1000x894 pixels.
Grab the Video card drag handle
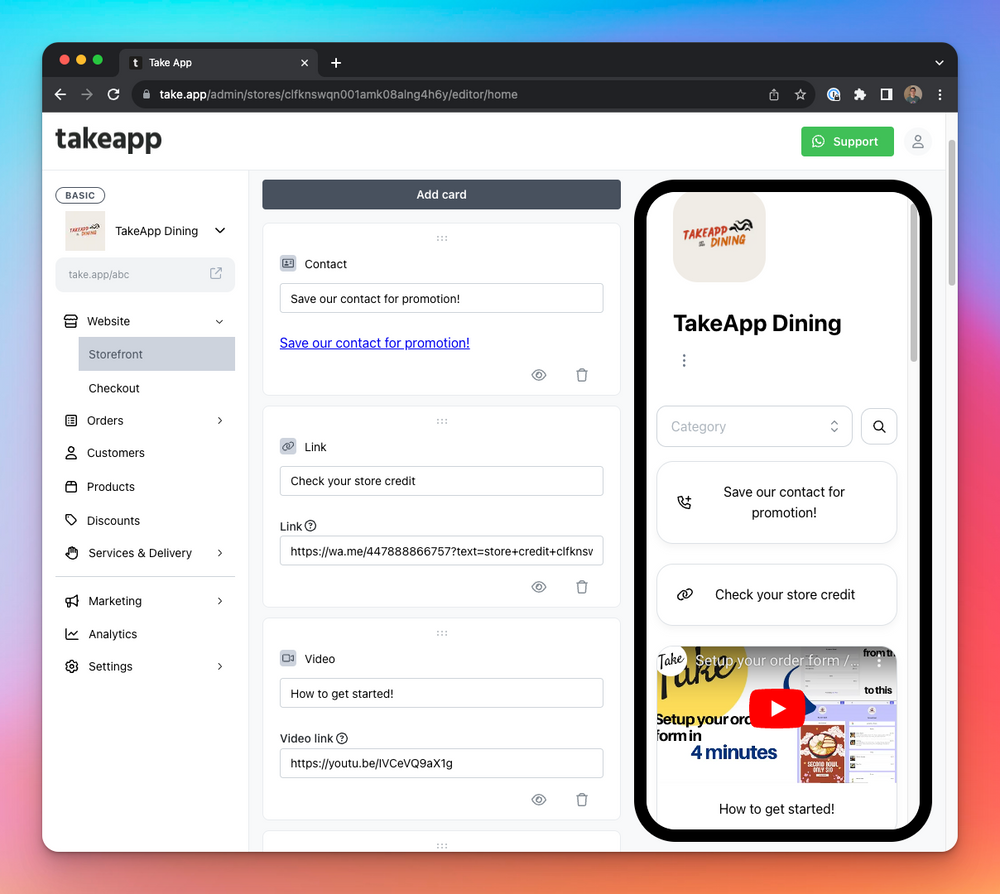[x=442, y=633]
